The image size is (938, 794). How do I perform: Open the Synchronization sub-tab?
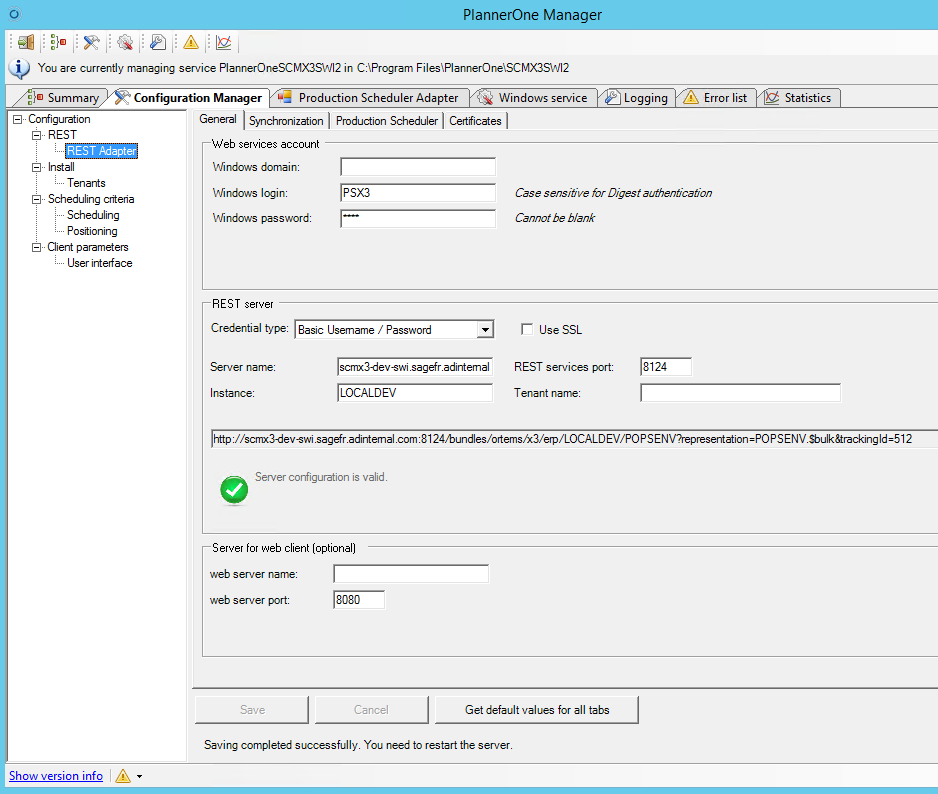coord(286,121)
